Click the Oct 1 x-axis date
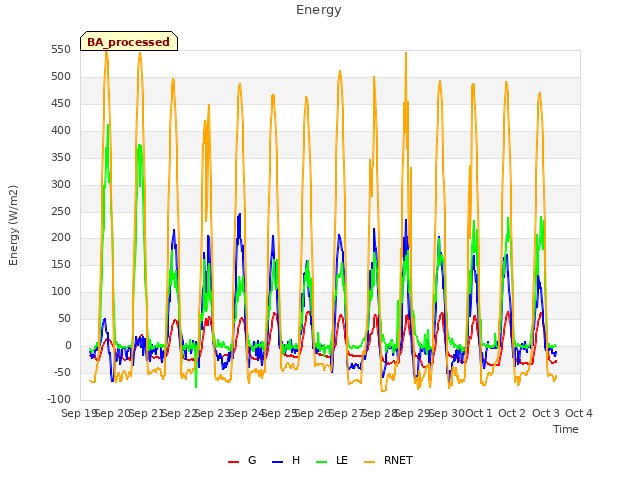640x480 pixels. pyautogui.click(x=479, y=413)
